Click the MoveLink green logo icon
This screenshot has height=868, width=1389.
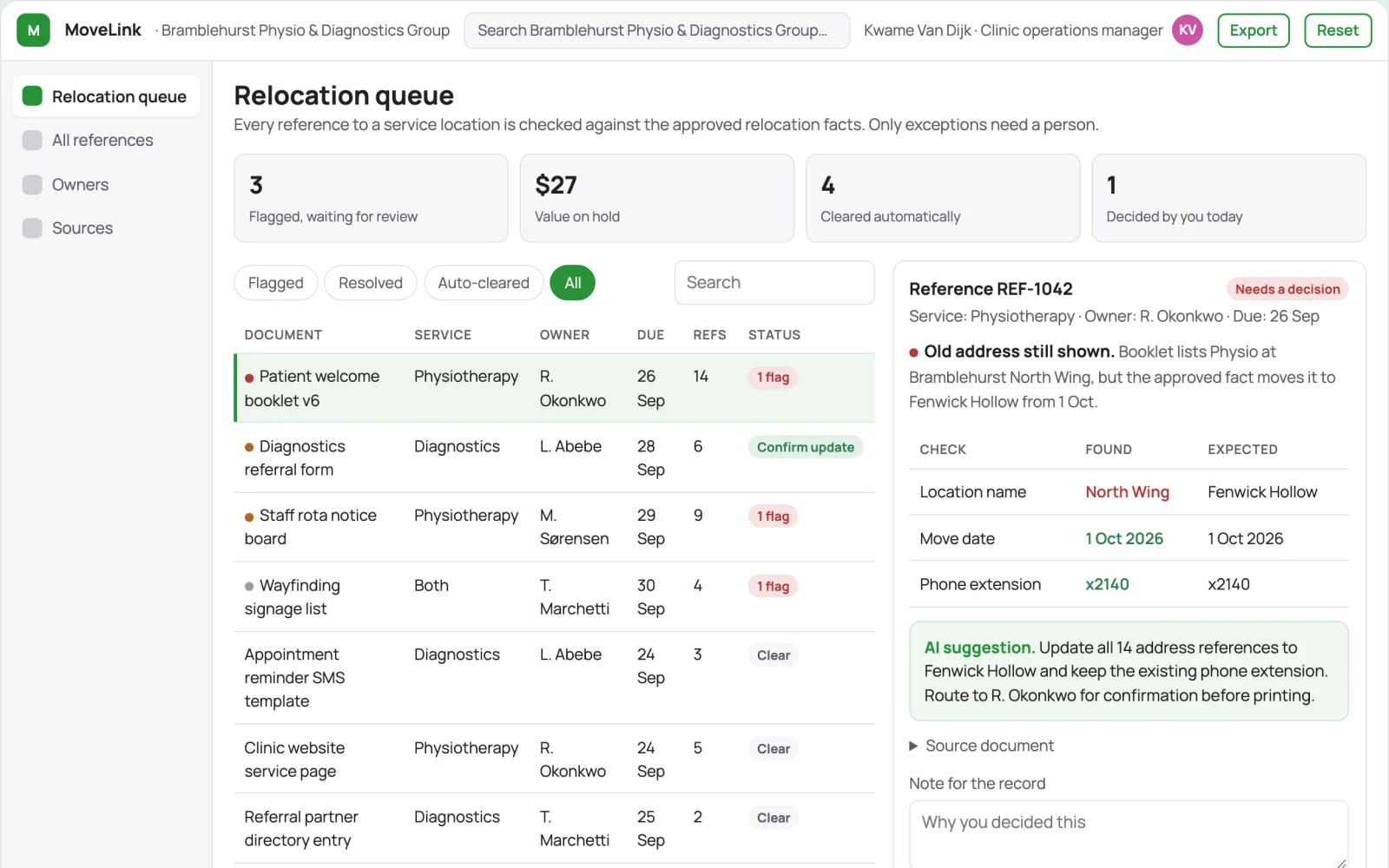33,30
